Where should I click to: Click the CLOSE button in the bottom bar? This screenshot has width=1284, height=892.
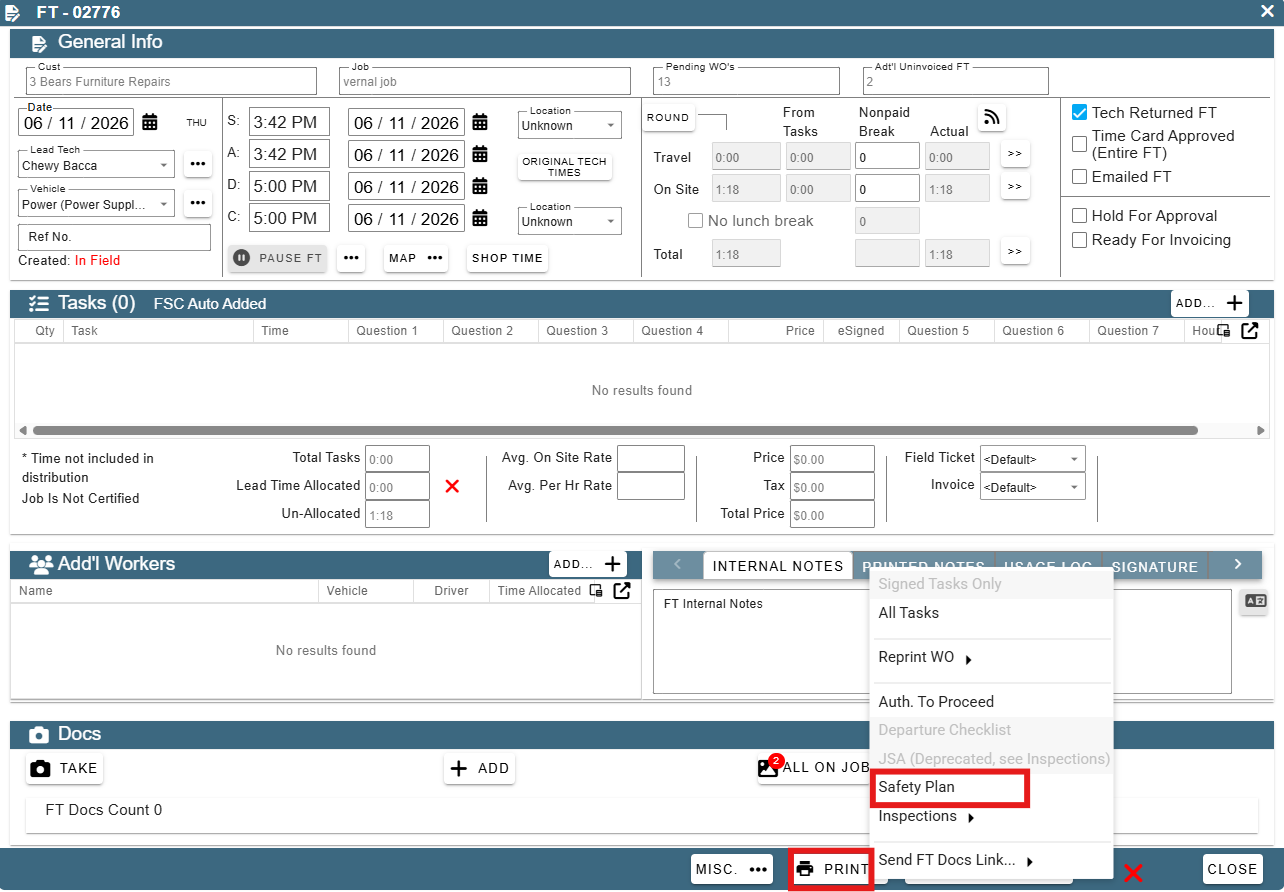tap(1232, 869)
